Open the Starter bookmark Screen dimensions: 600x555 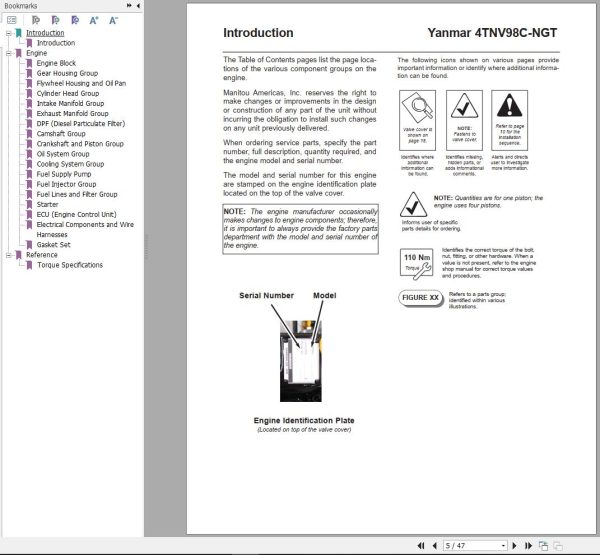pos(47,204)
